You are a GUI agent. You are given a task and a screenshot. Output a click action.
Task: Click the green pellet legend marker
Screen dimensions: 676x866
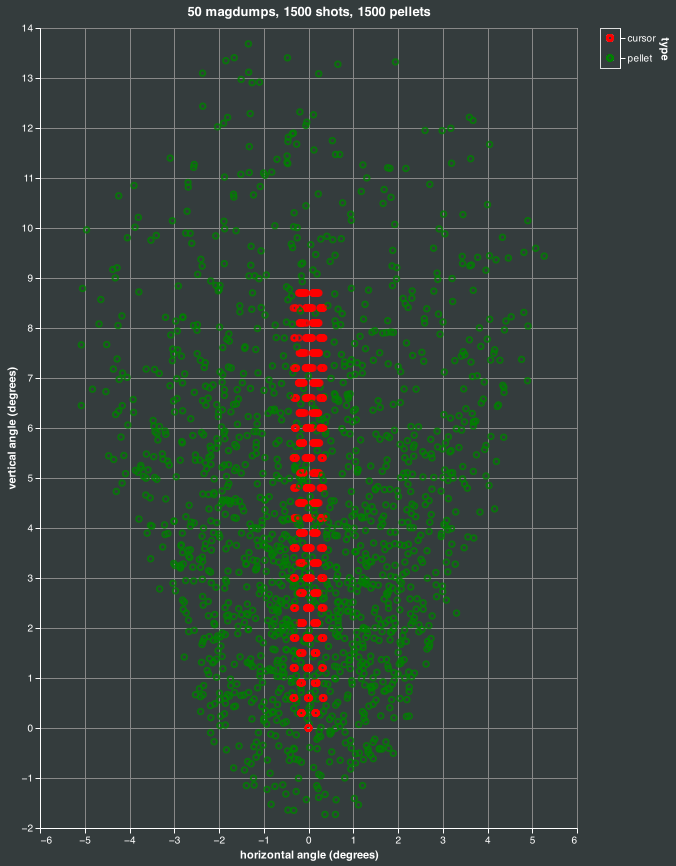tap(610, 58)
